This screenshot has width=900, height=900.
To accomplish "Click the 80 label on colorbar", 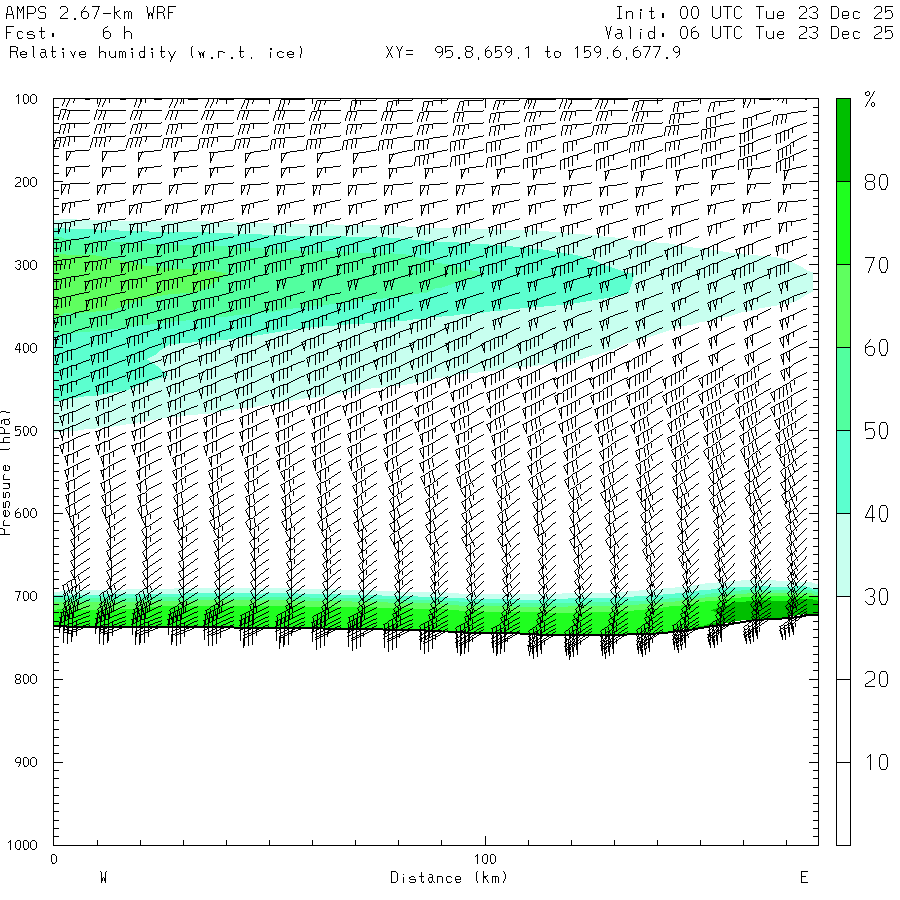I will (876, 182).
